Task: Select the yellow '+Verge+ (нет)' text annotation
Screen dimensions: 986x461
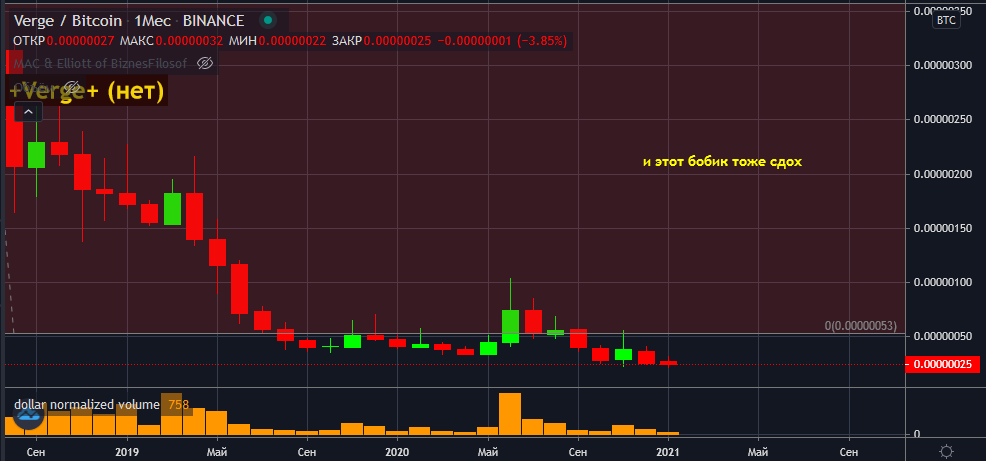Action: (86, 92)
